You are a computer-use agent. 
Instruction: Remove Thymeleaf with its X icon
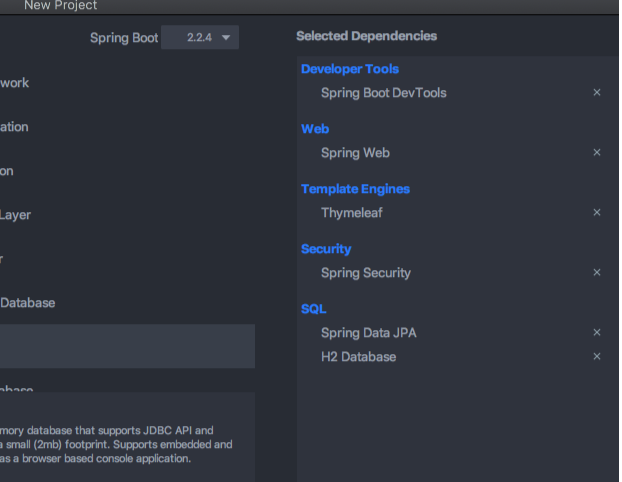[597, 212]
